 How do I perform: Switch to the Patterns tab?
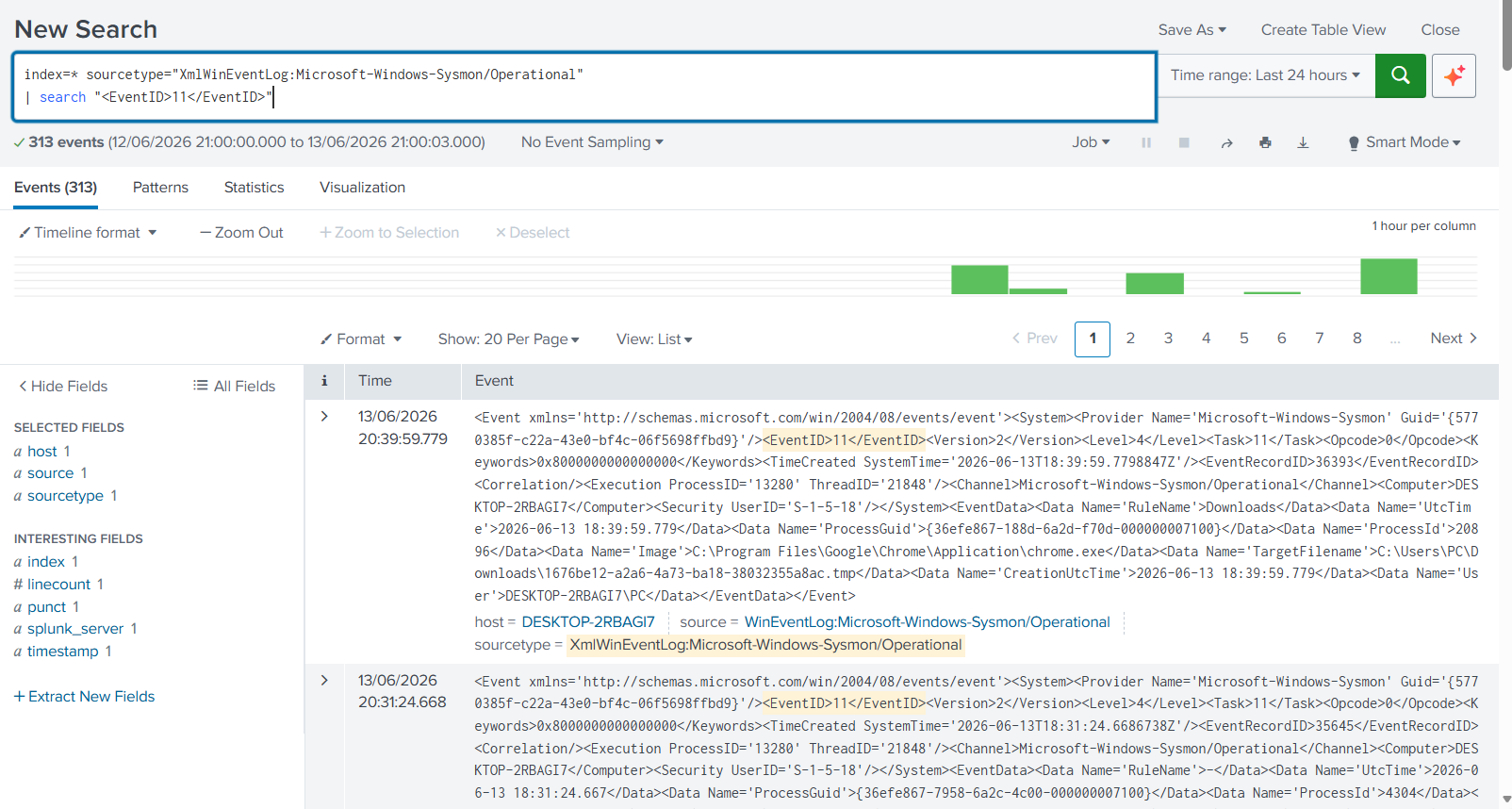[160, 188]
